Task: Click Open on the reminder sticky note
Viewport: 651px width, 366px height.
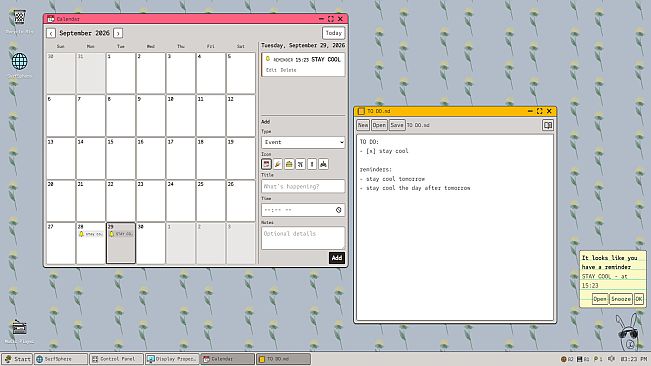Action: click(x=600, y=299)
